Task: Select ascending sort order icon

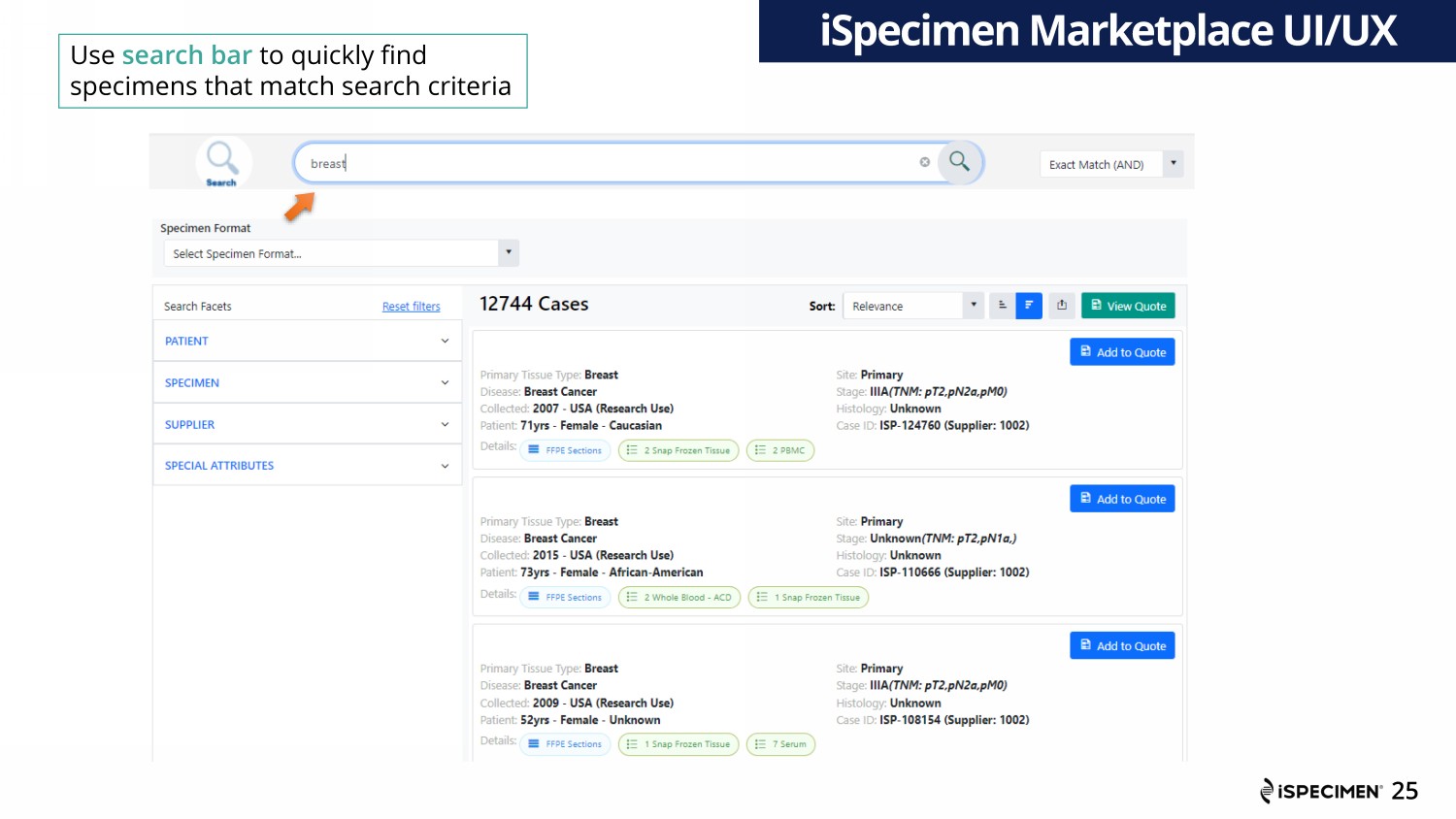Action: coord(1003,306)
